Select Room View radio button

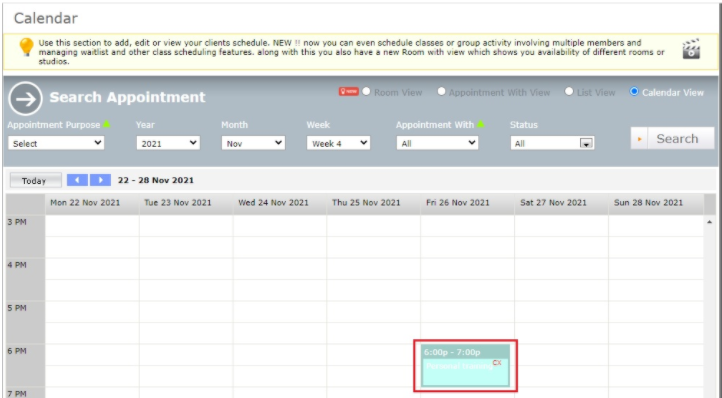pyautogui.click(x=366, y=91)
